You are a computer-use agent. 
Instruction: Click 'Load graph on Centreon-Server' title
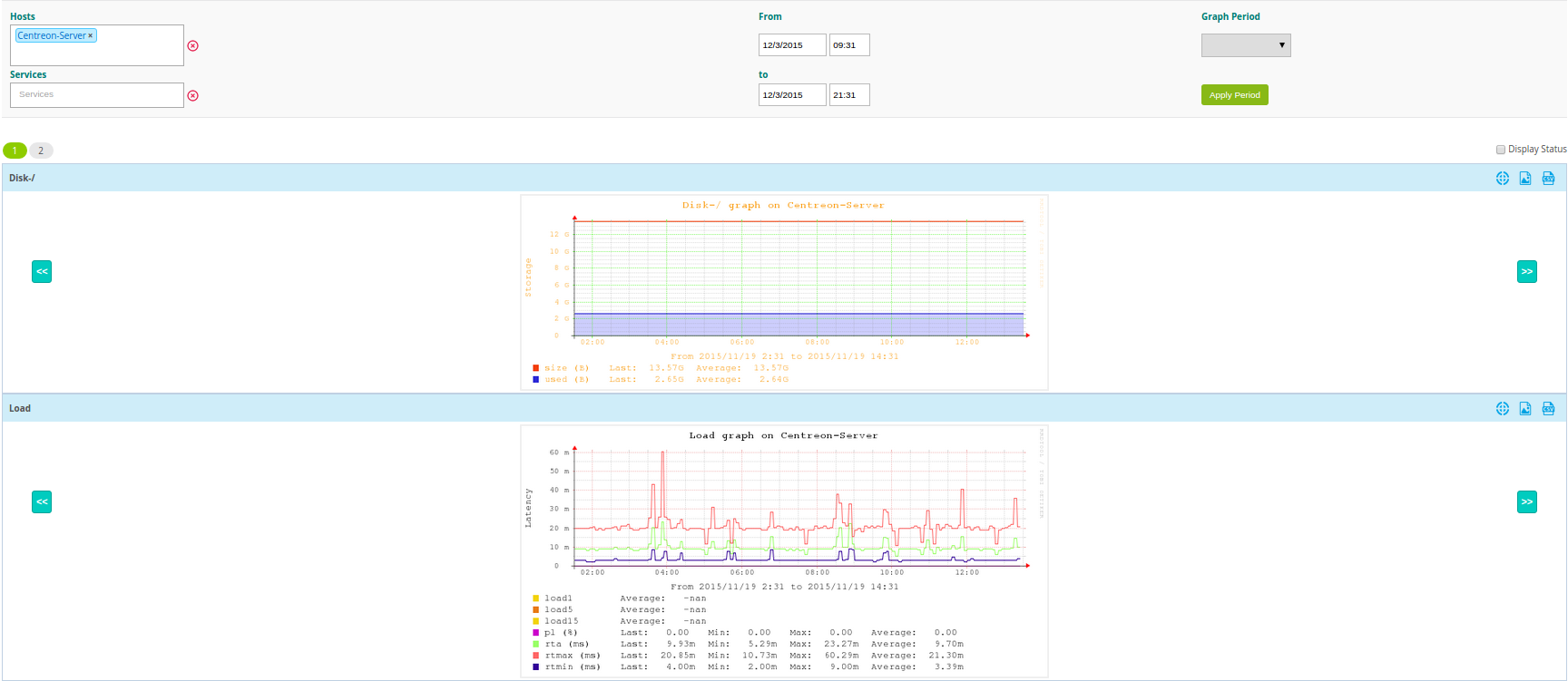pos(783,436)
